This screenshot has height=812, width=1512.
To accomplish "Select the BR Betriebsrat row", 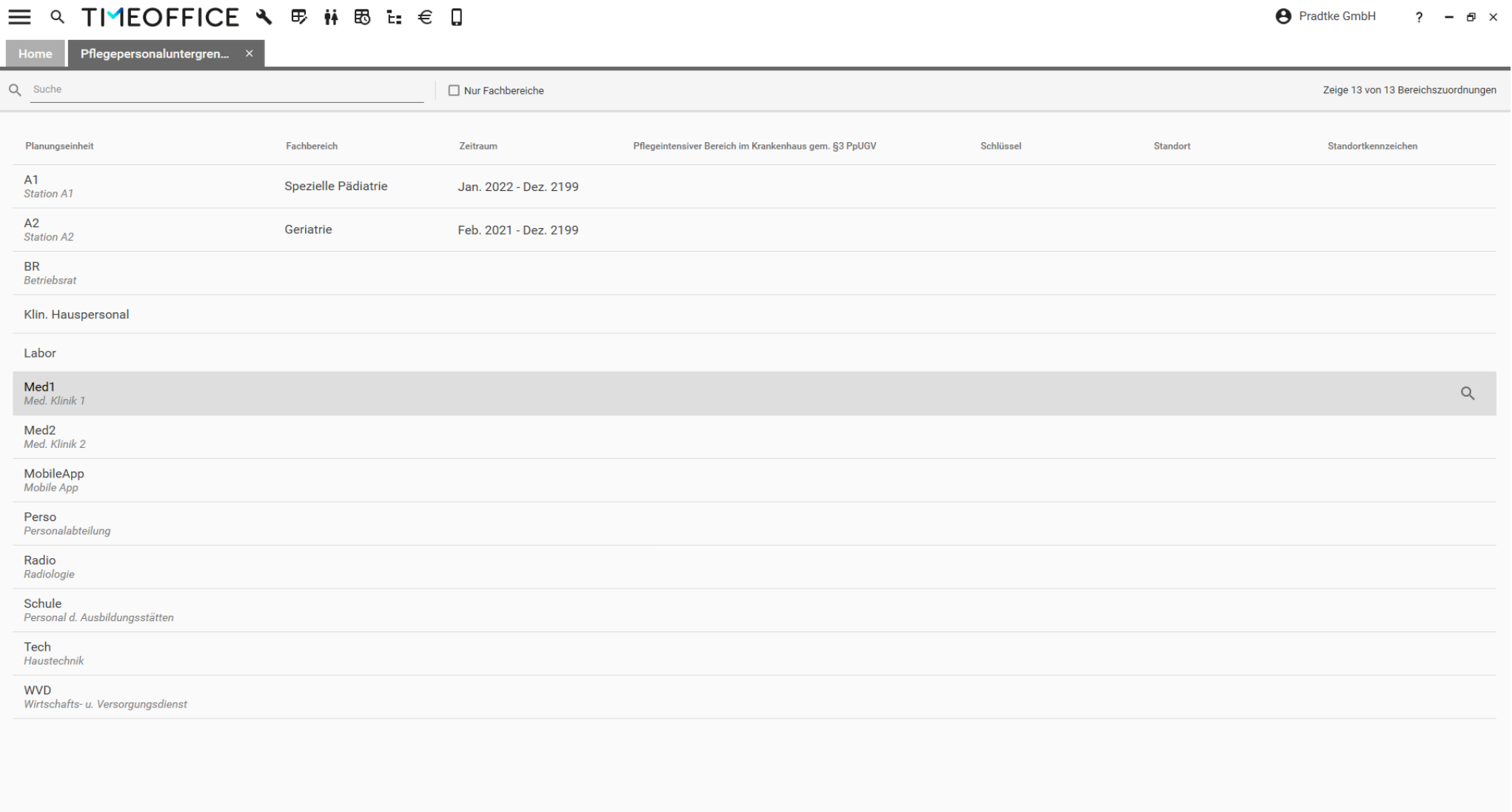I will [755, 273].
